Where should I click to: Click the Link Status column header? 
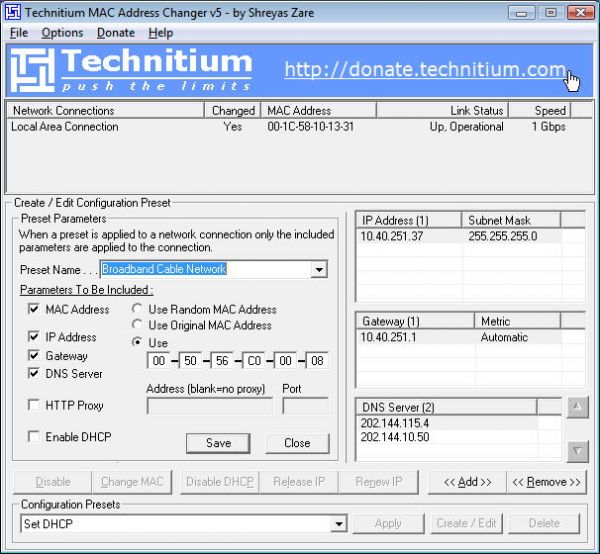[x=442, y=111]
